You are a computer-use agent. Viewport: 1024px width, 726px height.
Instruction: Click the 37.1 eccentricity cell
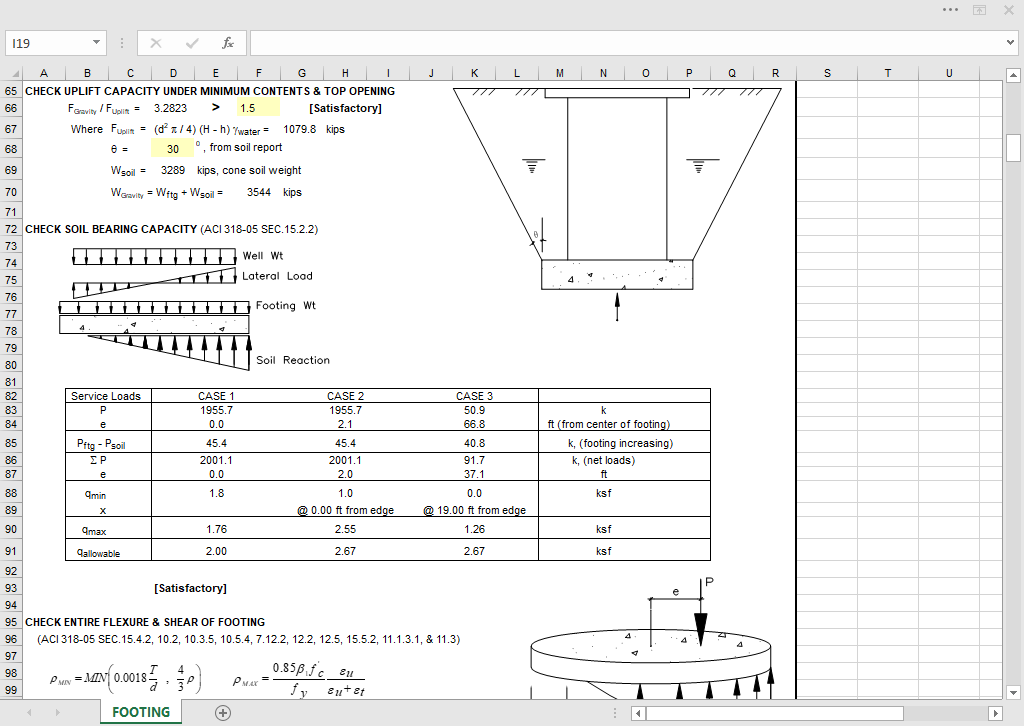coord(474,475)
